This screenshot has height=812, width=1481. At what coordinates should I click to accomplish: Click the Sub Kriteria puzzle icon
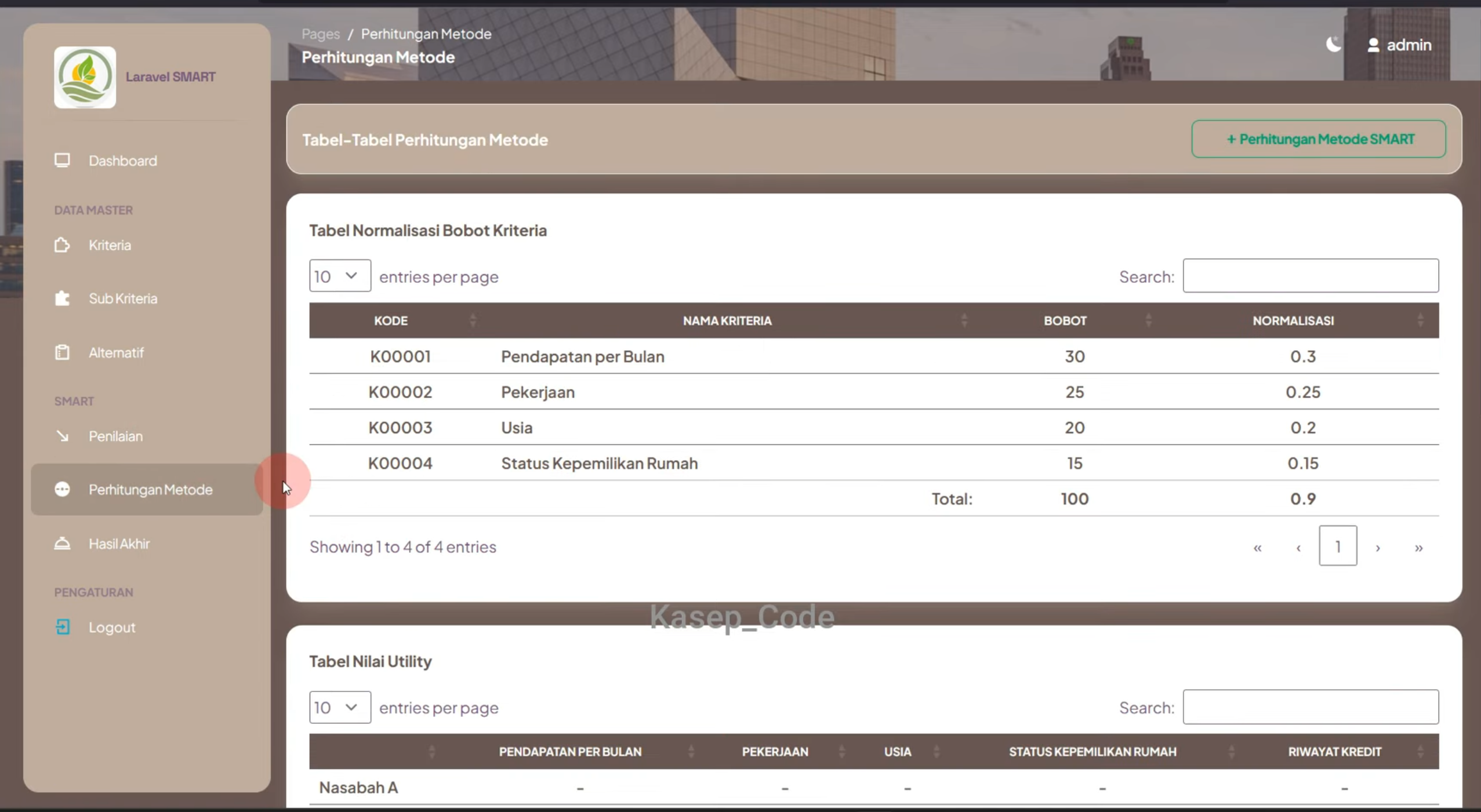[x=62, y=298]
